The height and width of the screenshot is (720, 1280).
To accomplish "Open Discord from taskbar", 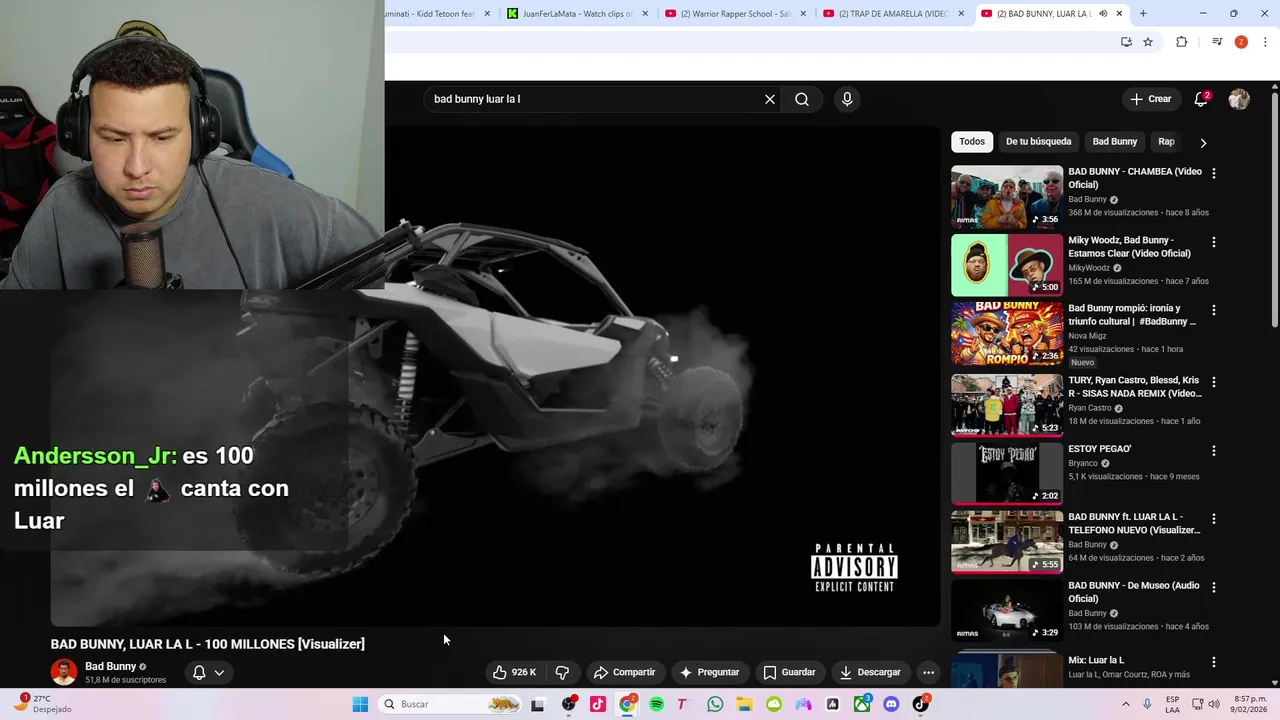I will pos(891,704).
